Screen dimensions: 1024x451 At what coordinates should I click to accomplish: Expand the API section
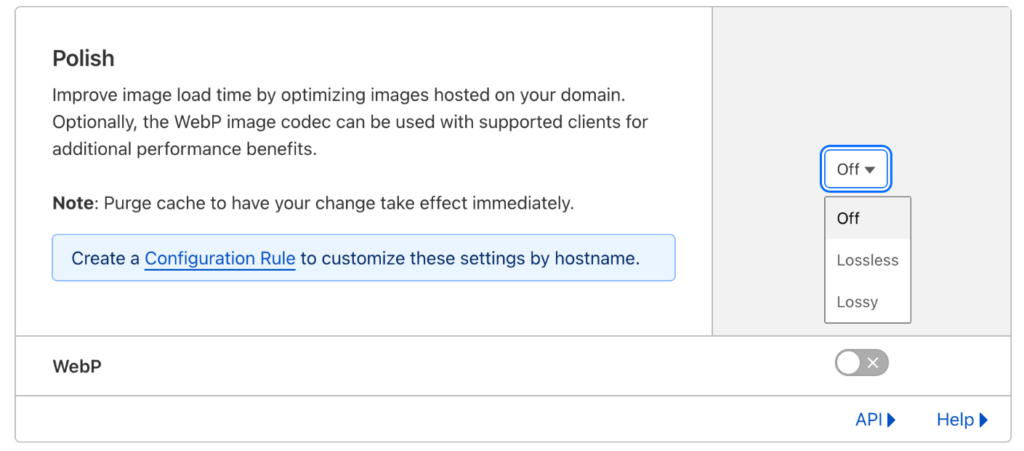tap(875, 420)
